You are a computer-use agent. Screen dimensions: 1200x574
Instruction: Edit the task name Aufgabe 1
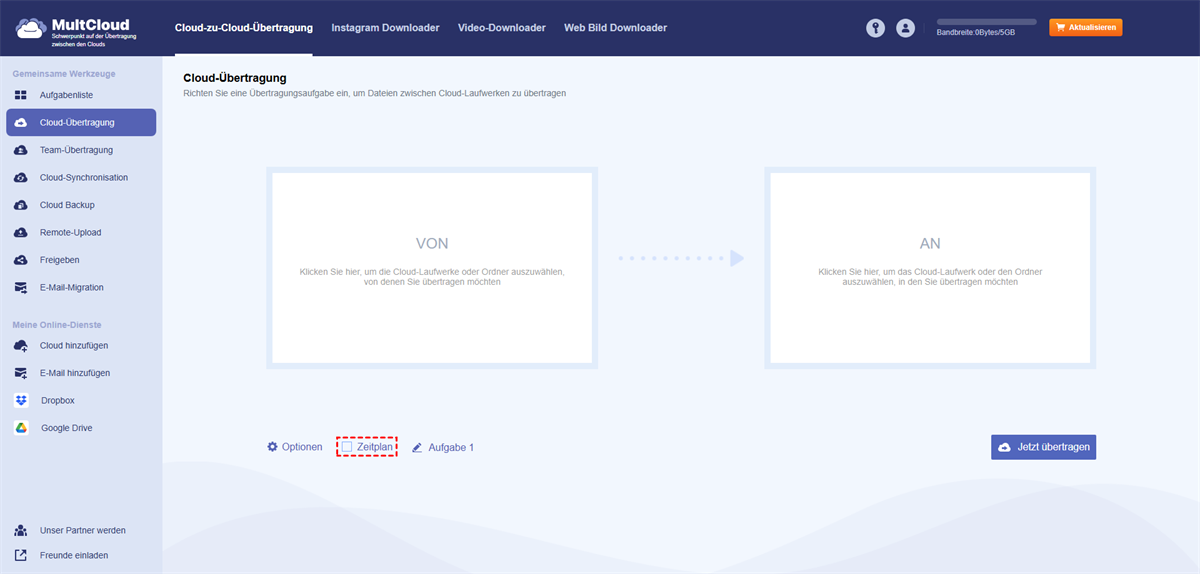(x=442, y=447)
